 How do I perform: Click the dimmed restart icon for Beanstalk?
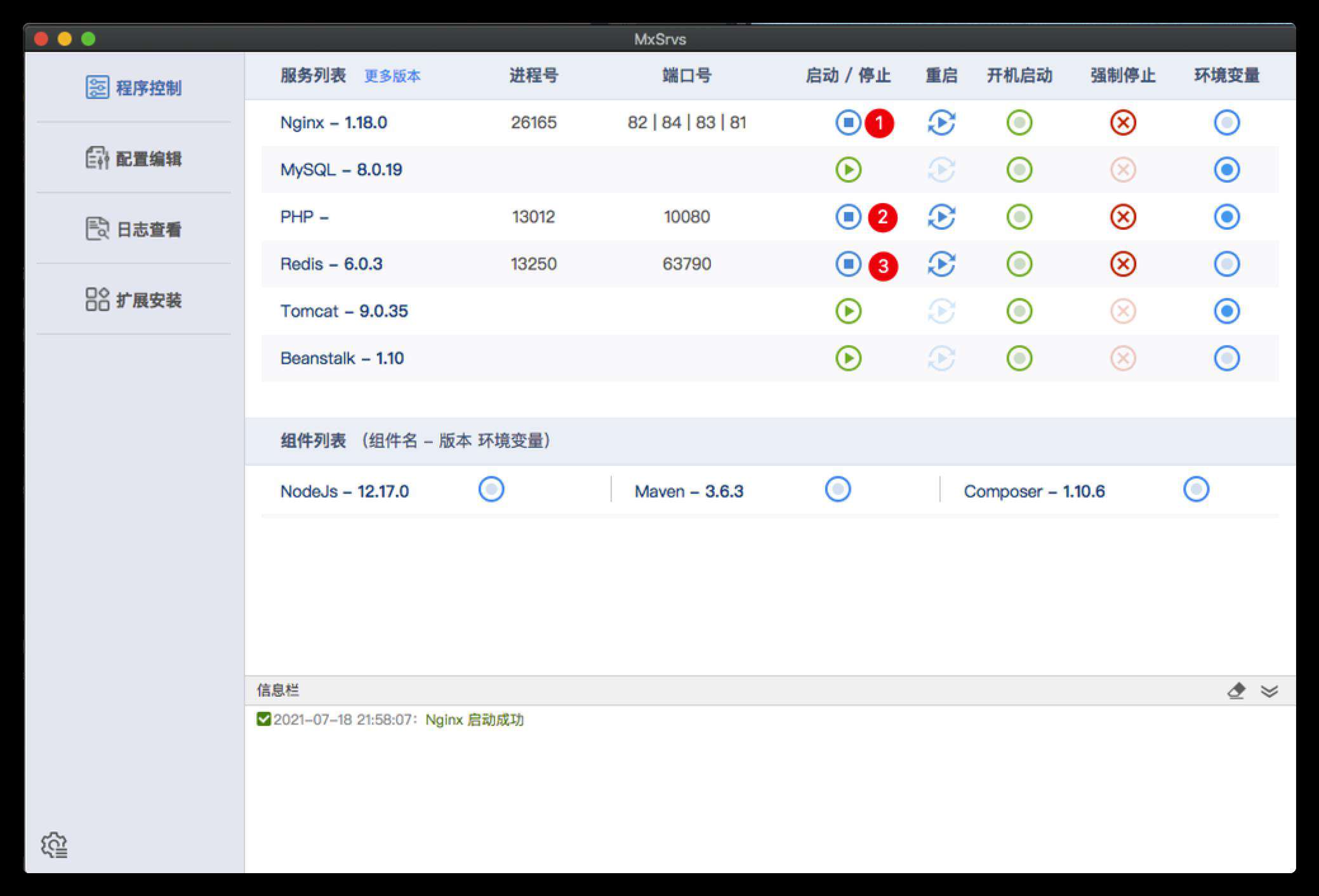[941, 359]
